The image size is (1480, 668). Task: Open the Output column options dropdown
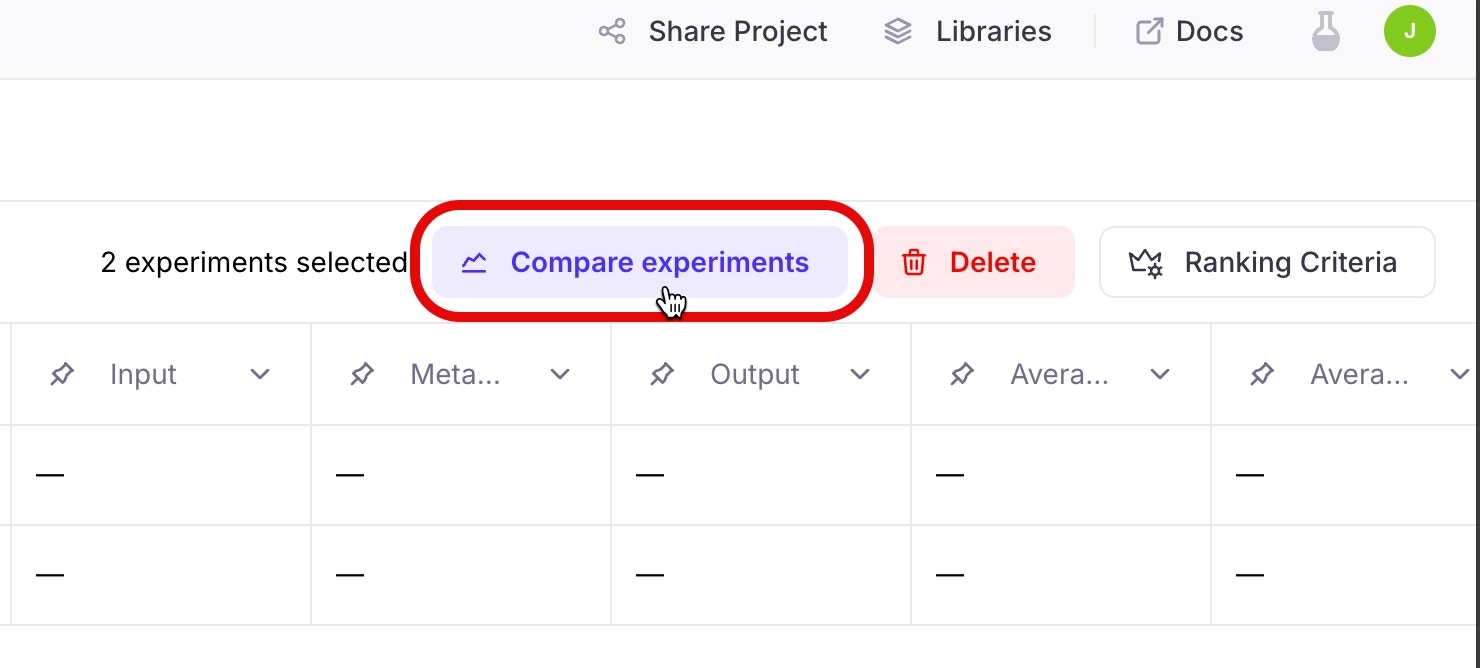click(x=860, y=374)
